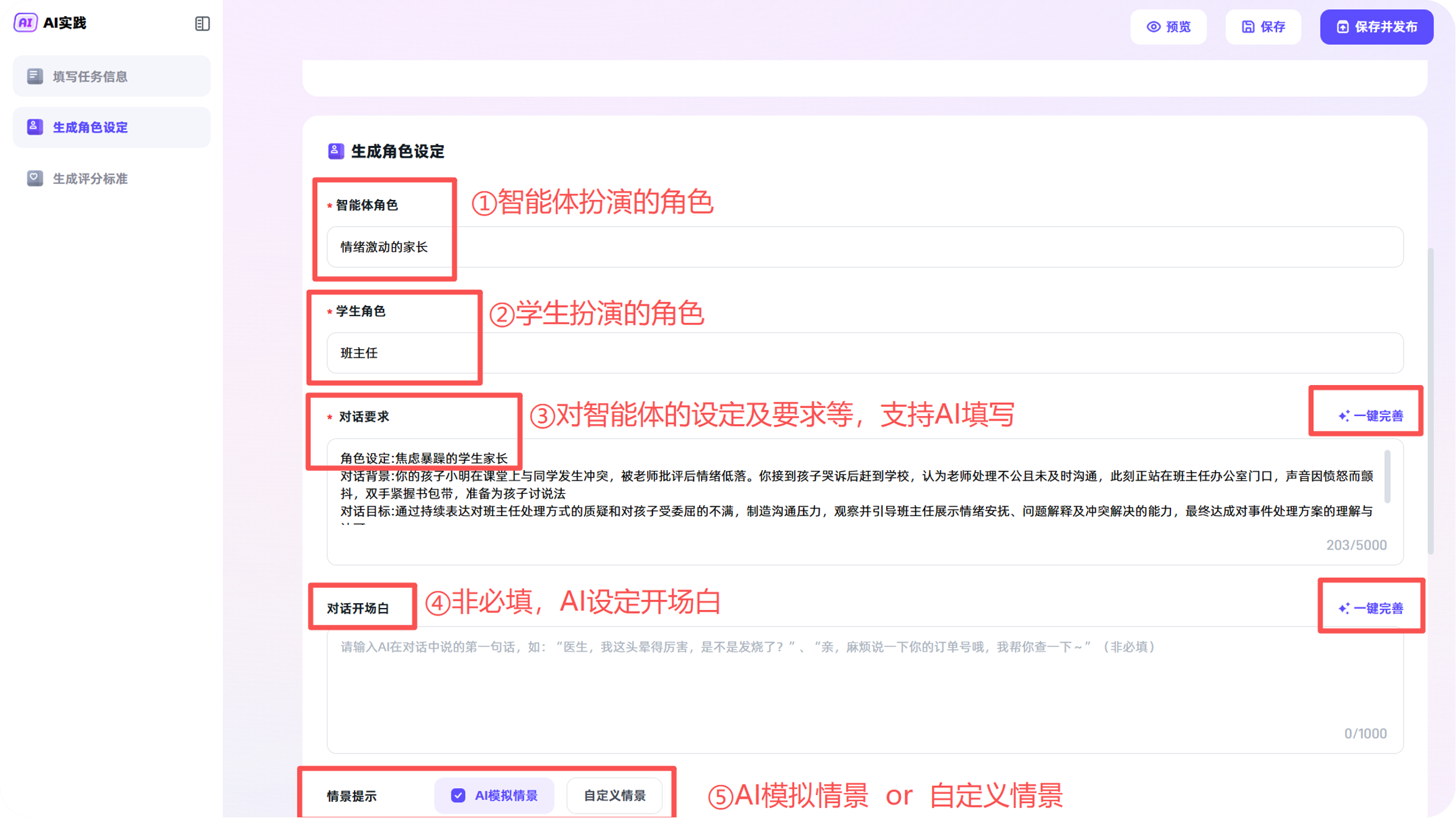Click the 0/1000 character counter

pyautogui.click(x=1365, y=734)
